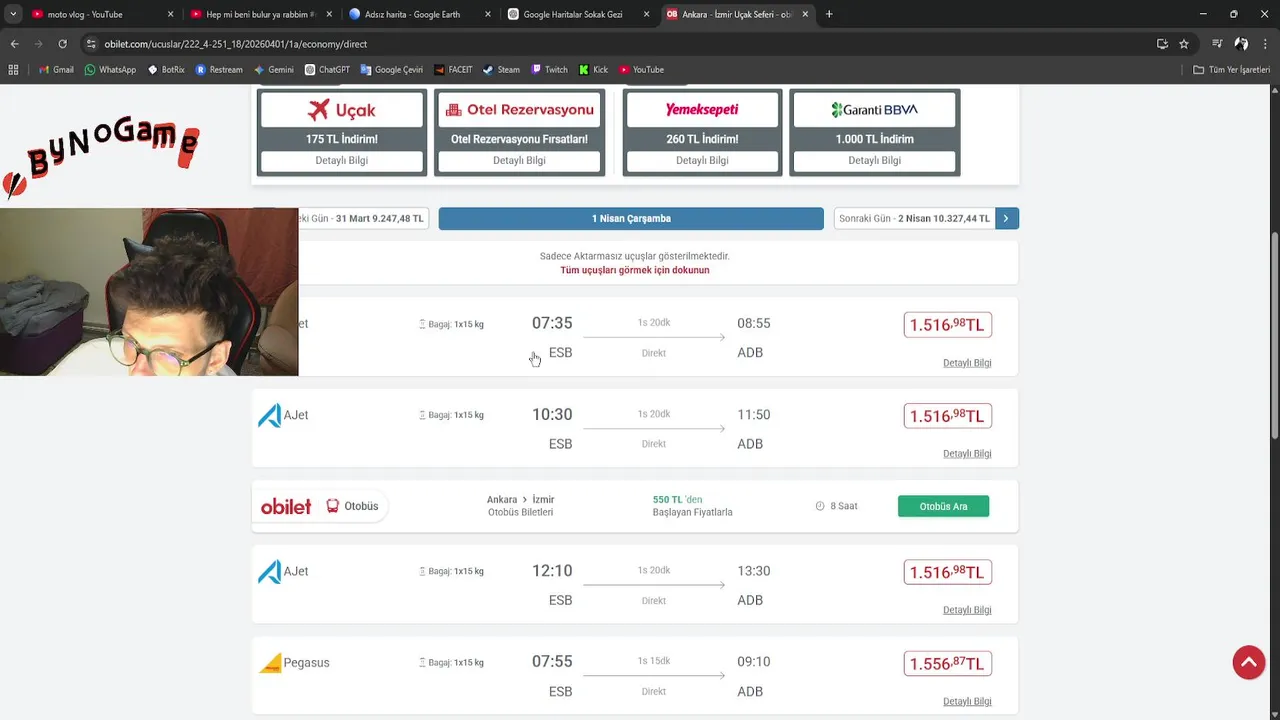Open Detaylı Bilgi for the 07:35 flight
This screenshot has width=1280, height=720.
coord(967,363)
